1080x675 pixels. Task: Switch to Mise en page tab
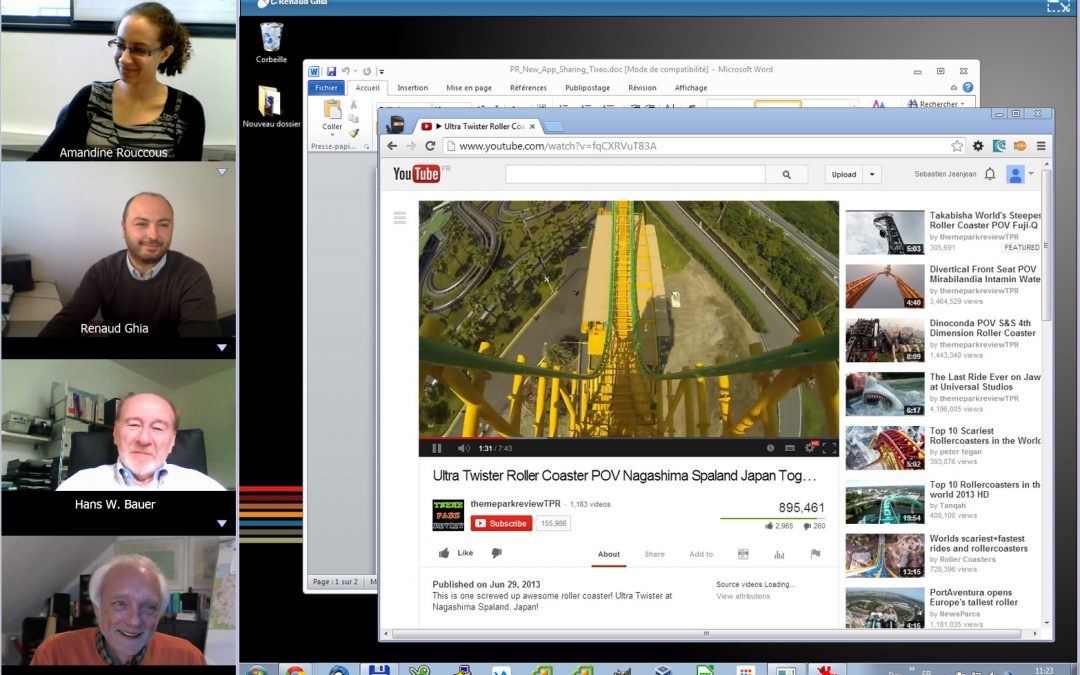tap(469, 87)
